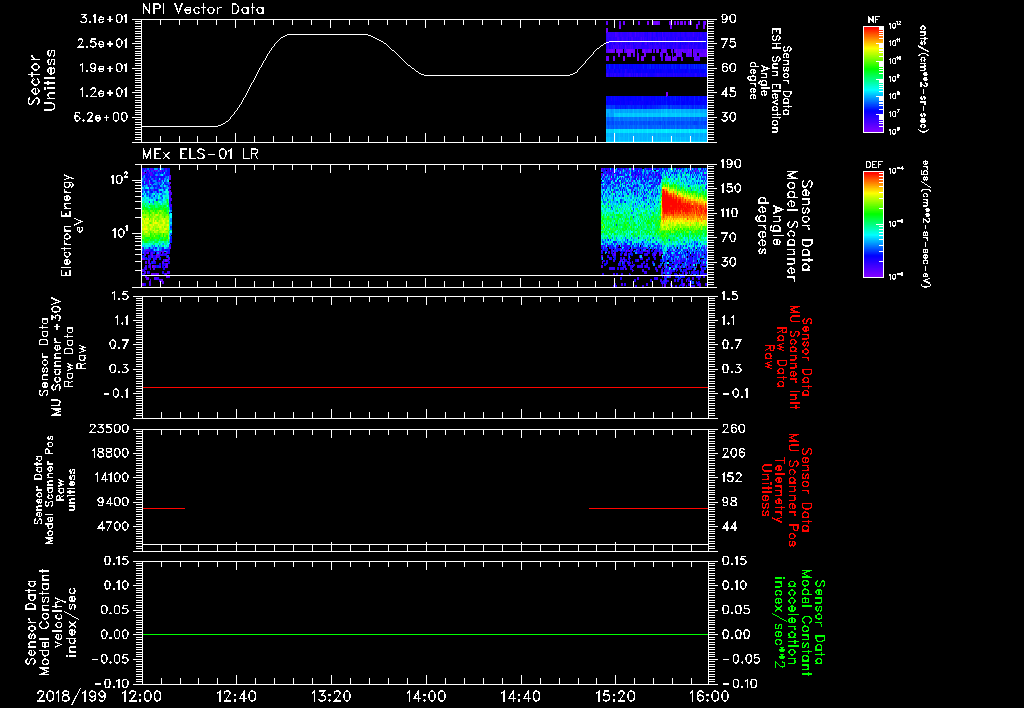Image resolution: width=1024 pixels, height=708 pixels.
Task: Click the Model Scanner Angle degrees label
Action: (x=784, y=226)
